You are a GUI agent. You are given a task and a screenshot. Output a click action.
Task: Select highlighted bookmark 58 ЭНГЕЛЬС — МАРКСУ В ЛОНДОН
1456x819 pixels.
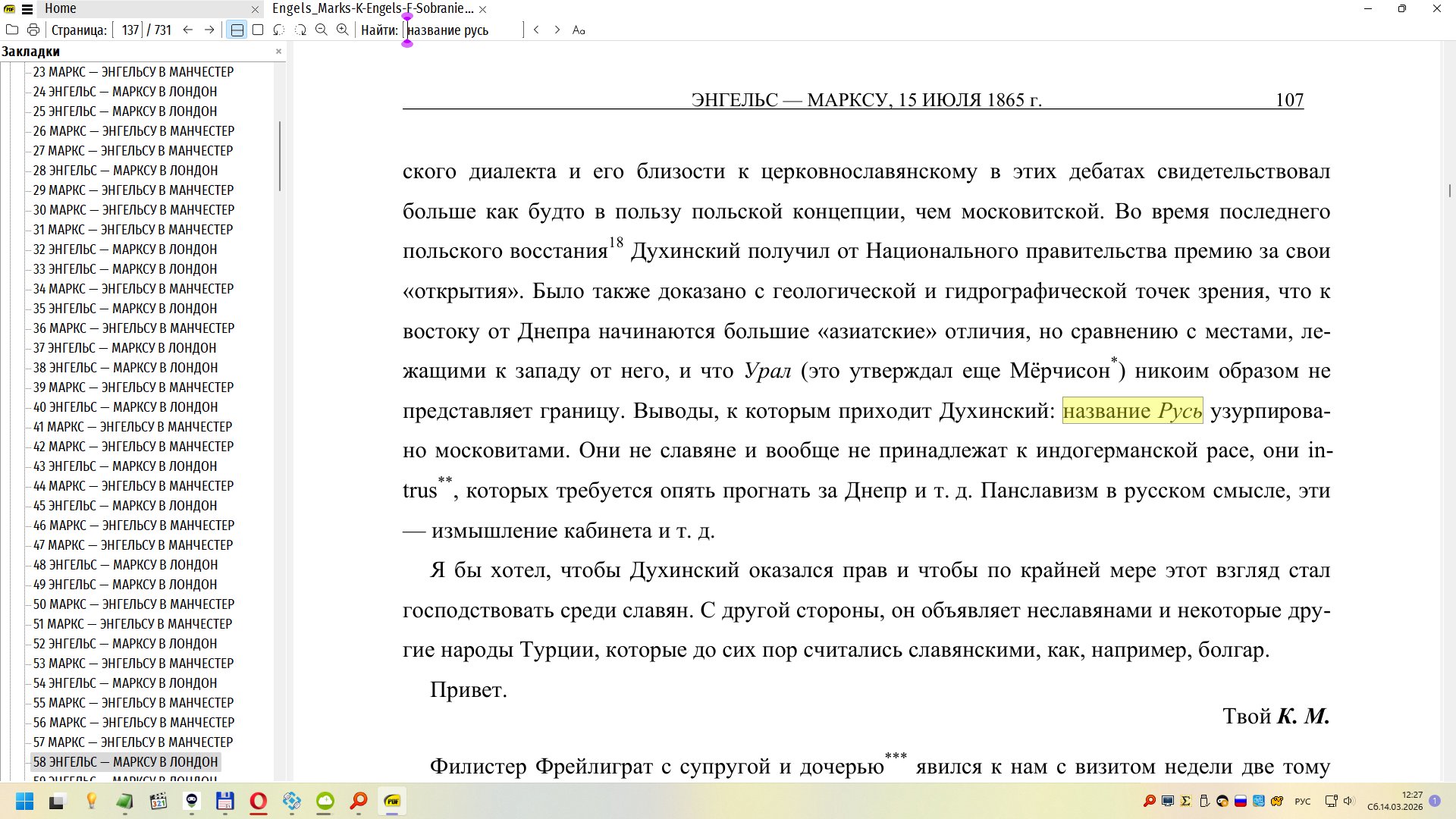125,762
